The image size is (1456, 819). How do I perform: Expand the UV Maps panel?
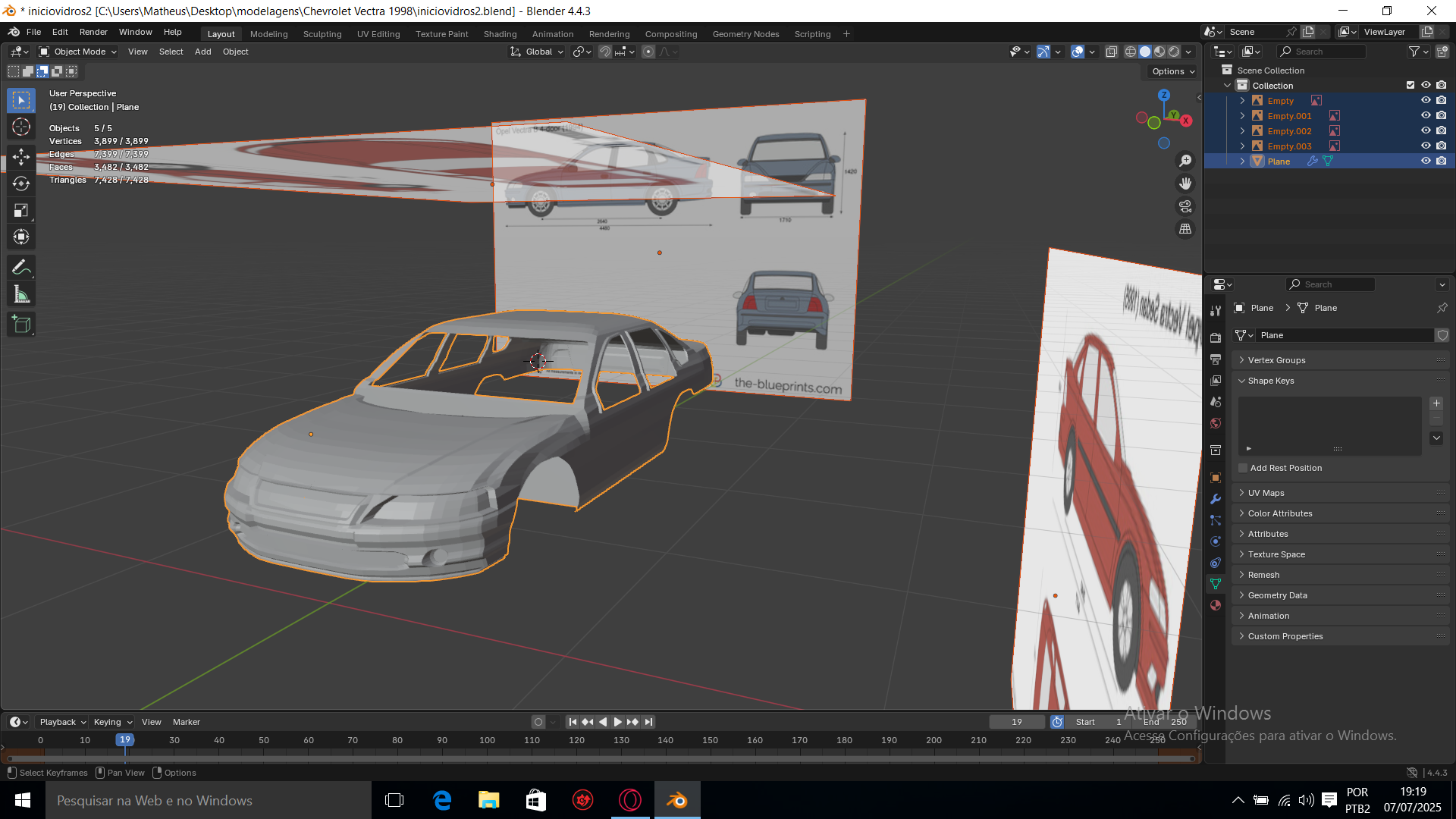pyautogui.click(x=1266, y=493)
